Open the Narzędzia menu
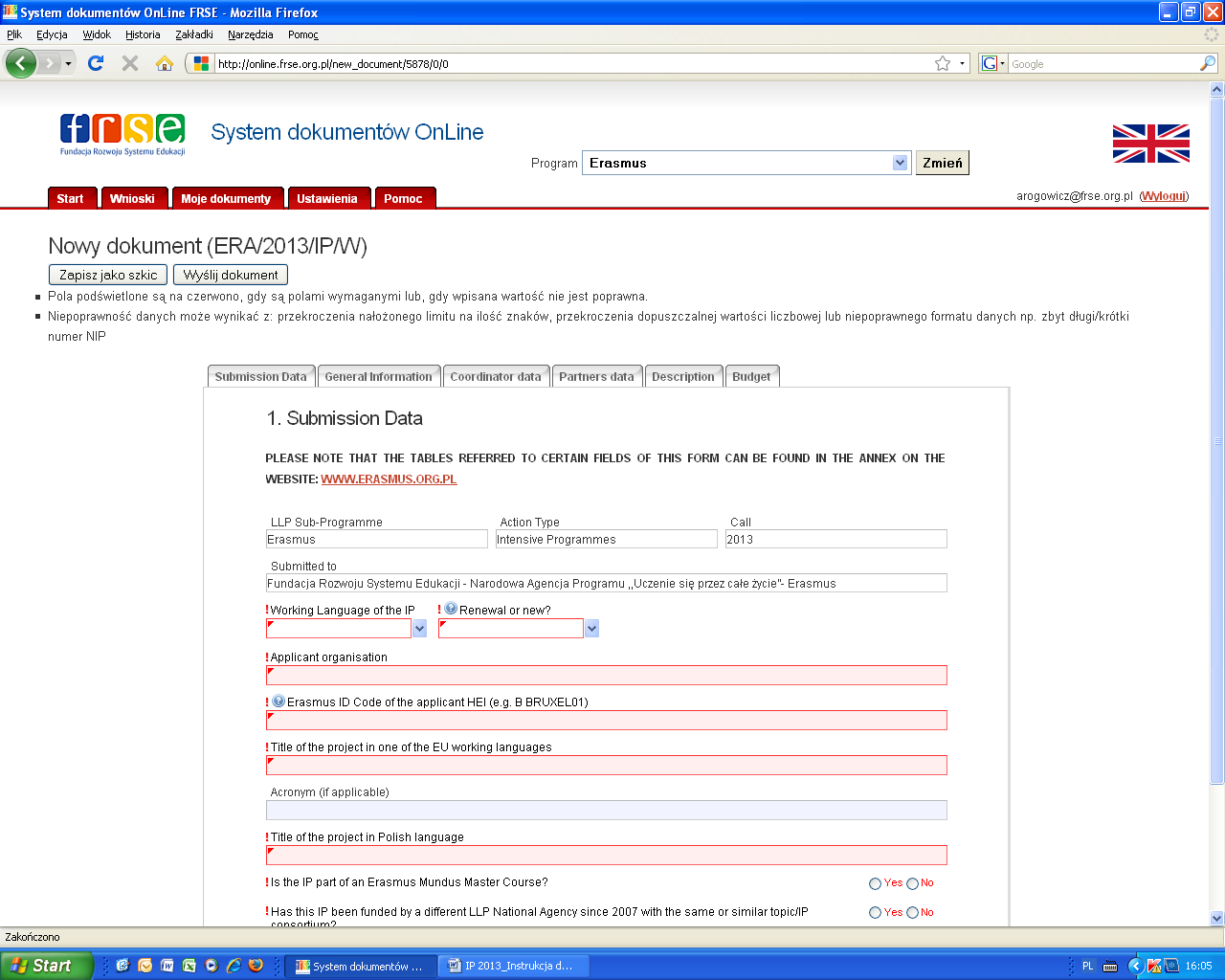Viewport: 1225px width, 980px height. pyautogui.click(x=251, y=34)
